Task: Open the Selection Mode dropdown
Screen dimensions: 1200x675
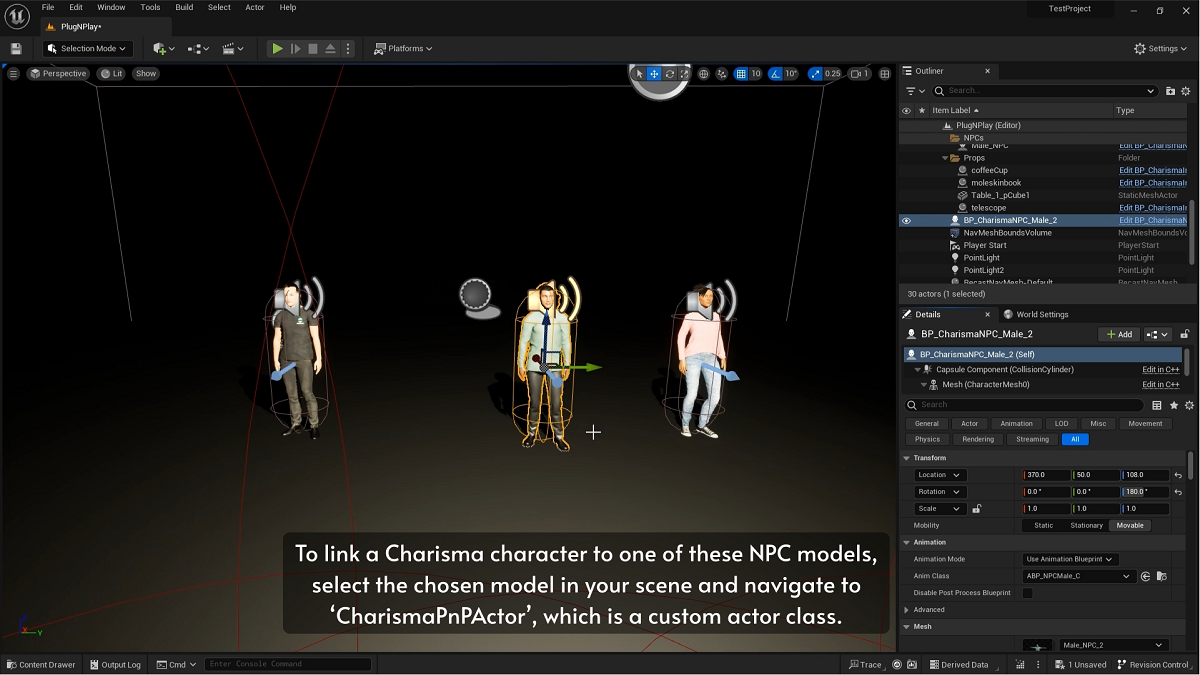Action: pyautogui.click(x=88, y=48)
